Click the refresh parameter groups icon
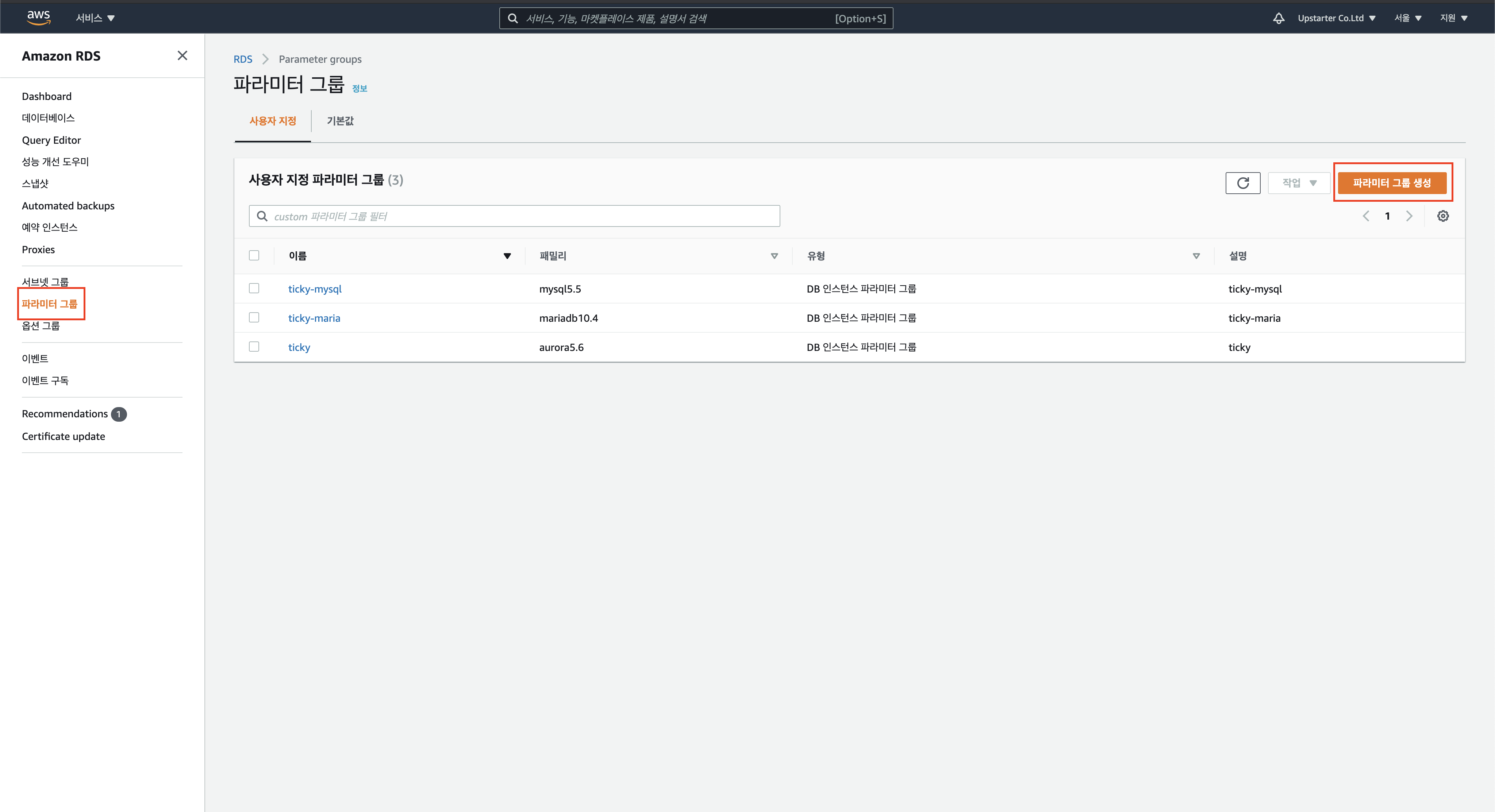Image resolution: width=1495 pixels, height=812 pixels. pyautogui.click(x=1242, y=183)
